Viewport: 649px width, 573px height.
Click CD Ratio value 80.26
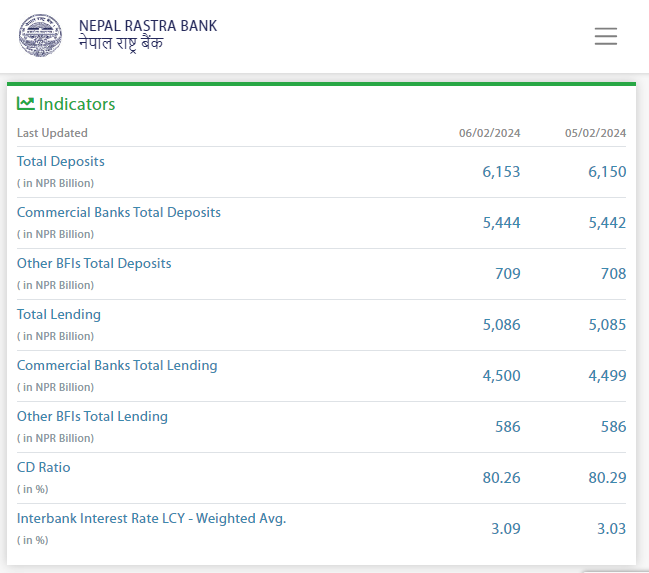(501, 478)
